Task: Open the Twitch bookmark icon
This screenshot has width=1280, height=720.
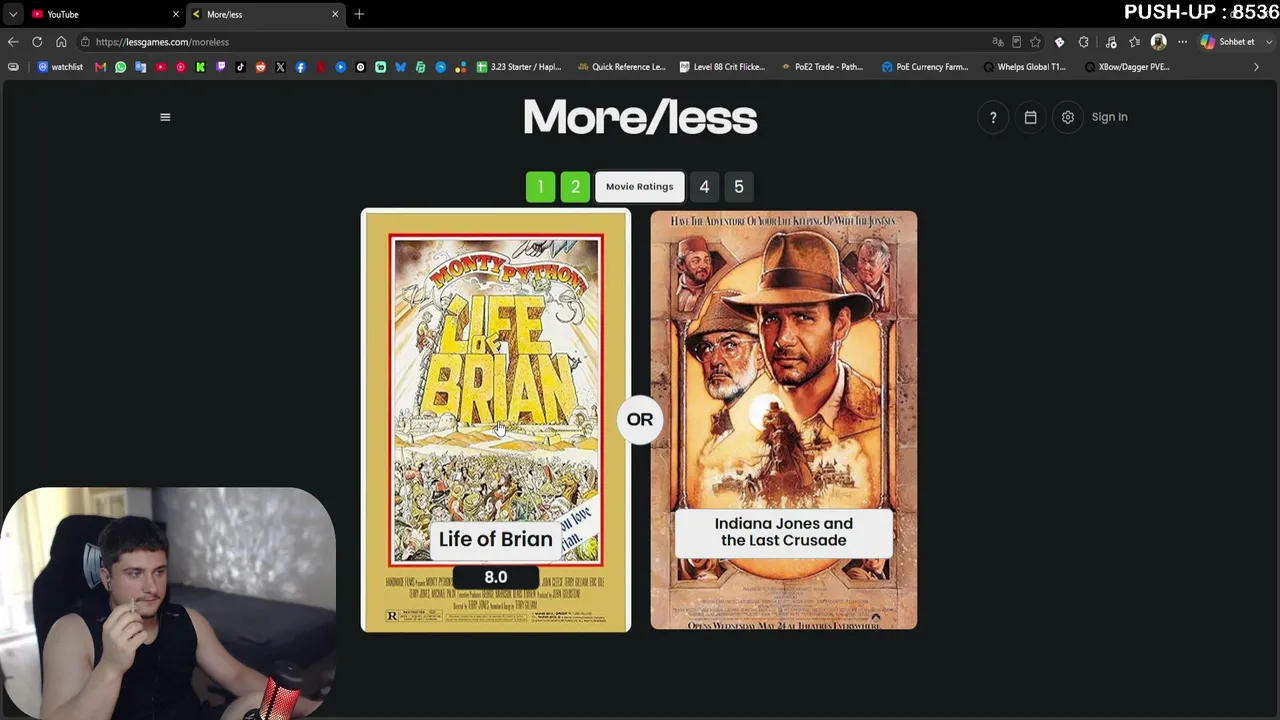Action: 220,67
